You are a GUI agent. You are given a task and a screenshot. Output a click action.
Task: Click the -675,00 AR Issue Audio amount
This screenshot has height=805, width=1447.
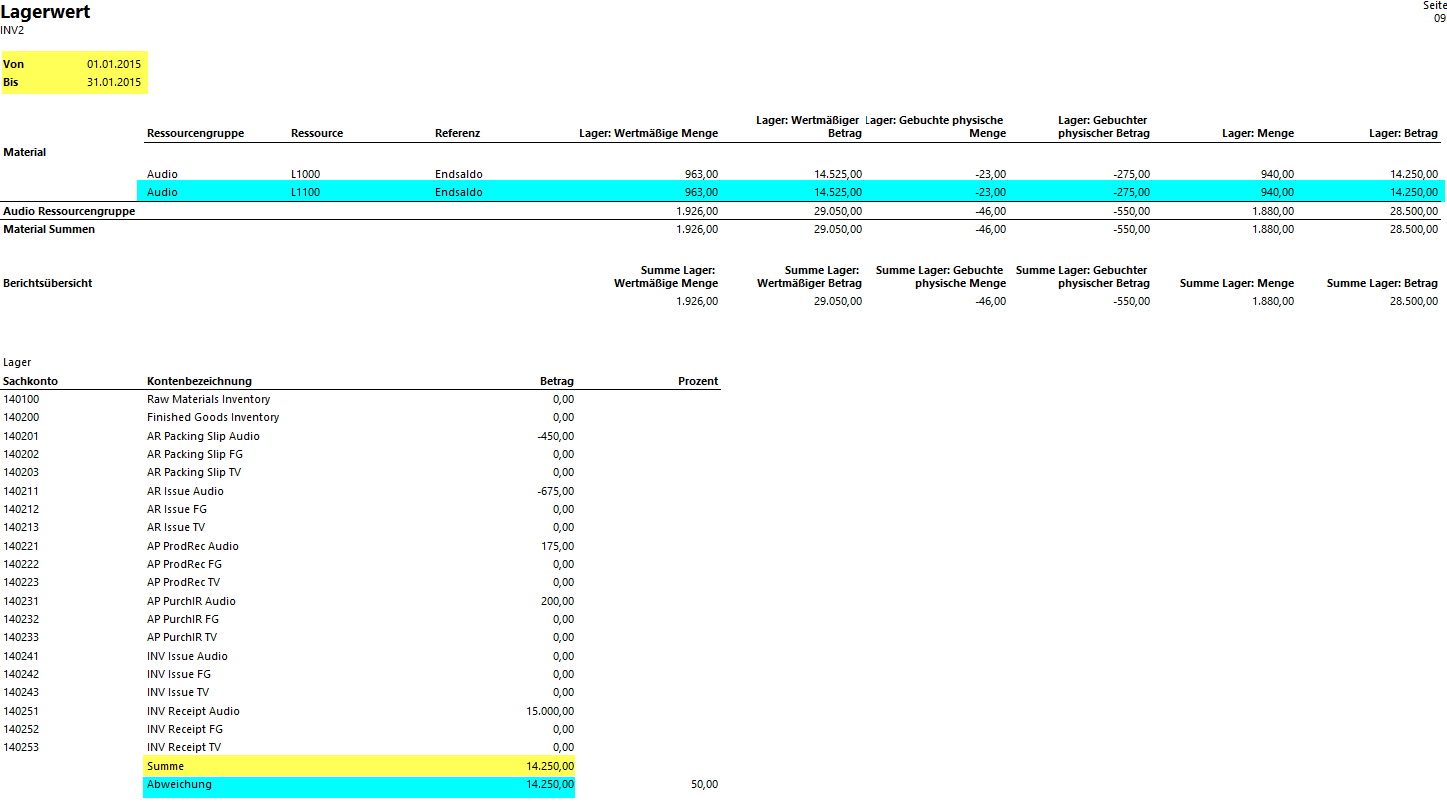click(555, 491)
